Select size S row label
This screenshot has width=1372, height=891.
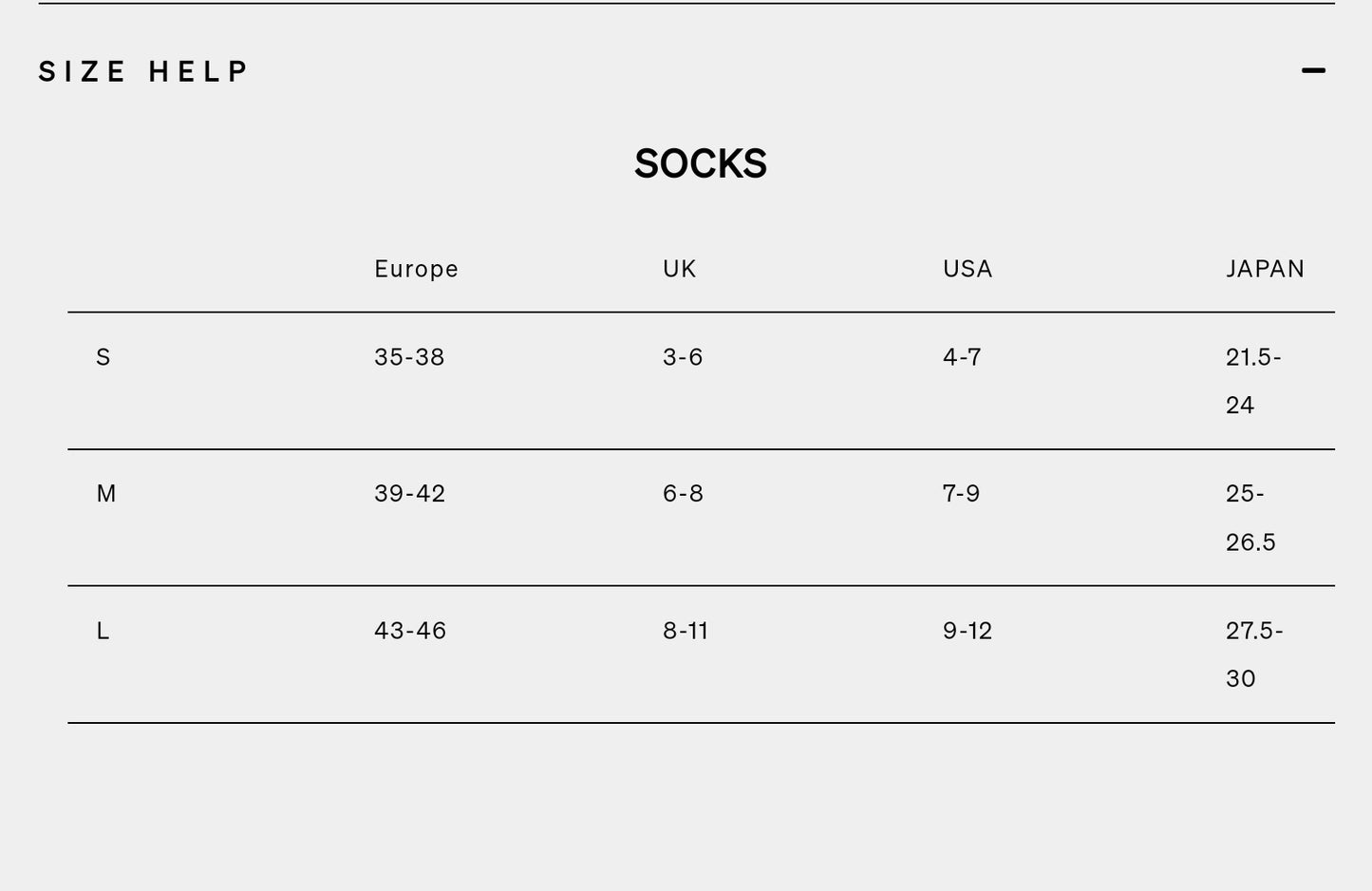point(103,356)
